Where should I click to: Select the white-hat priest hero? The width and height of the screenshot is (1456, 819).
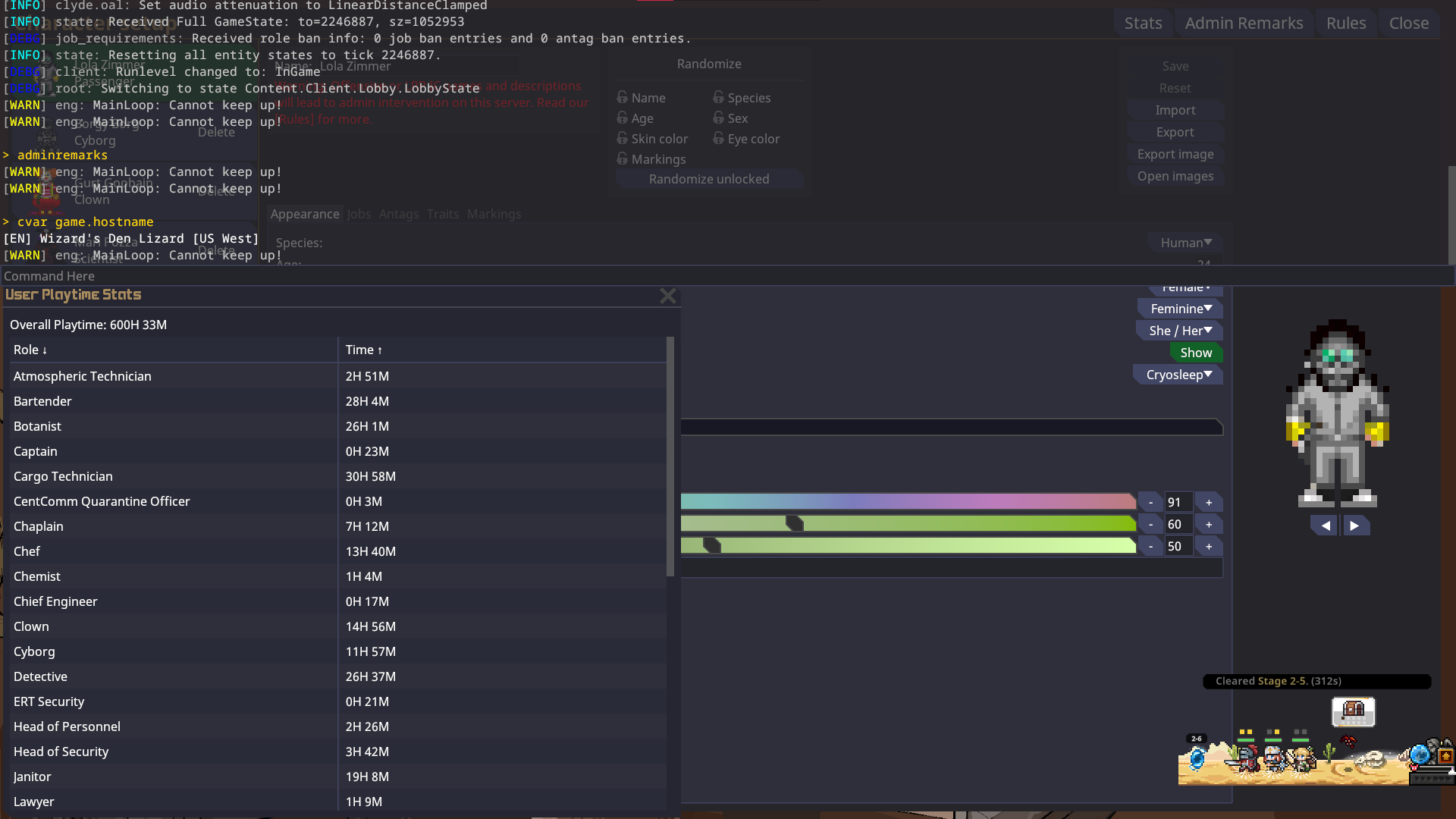[x=1274, y=758]
